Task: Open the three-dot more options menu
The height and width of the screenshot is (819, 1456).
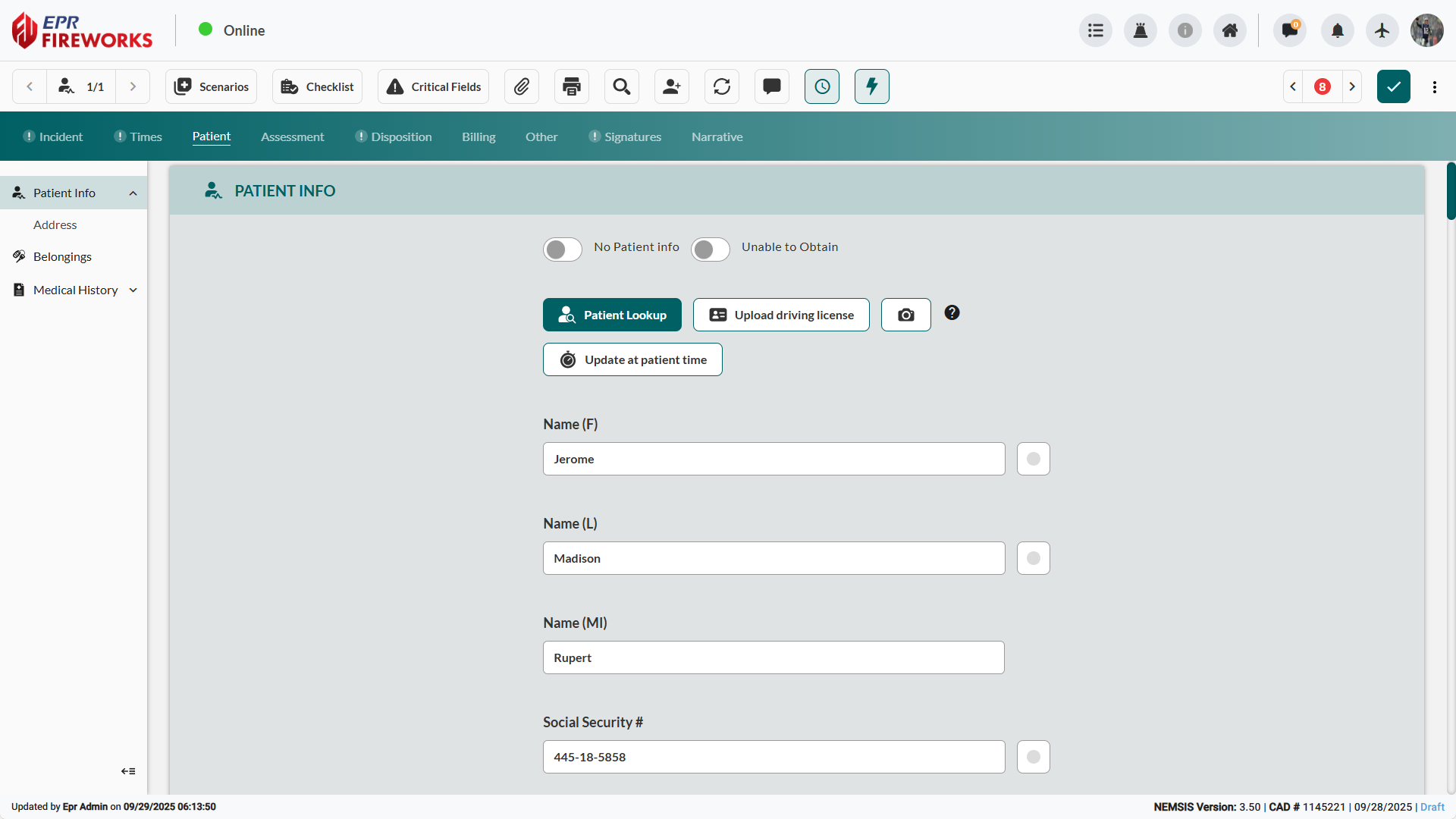Action: pyautogui.click(x=1435, y=86)
